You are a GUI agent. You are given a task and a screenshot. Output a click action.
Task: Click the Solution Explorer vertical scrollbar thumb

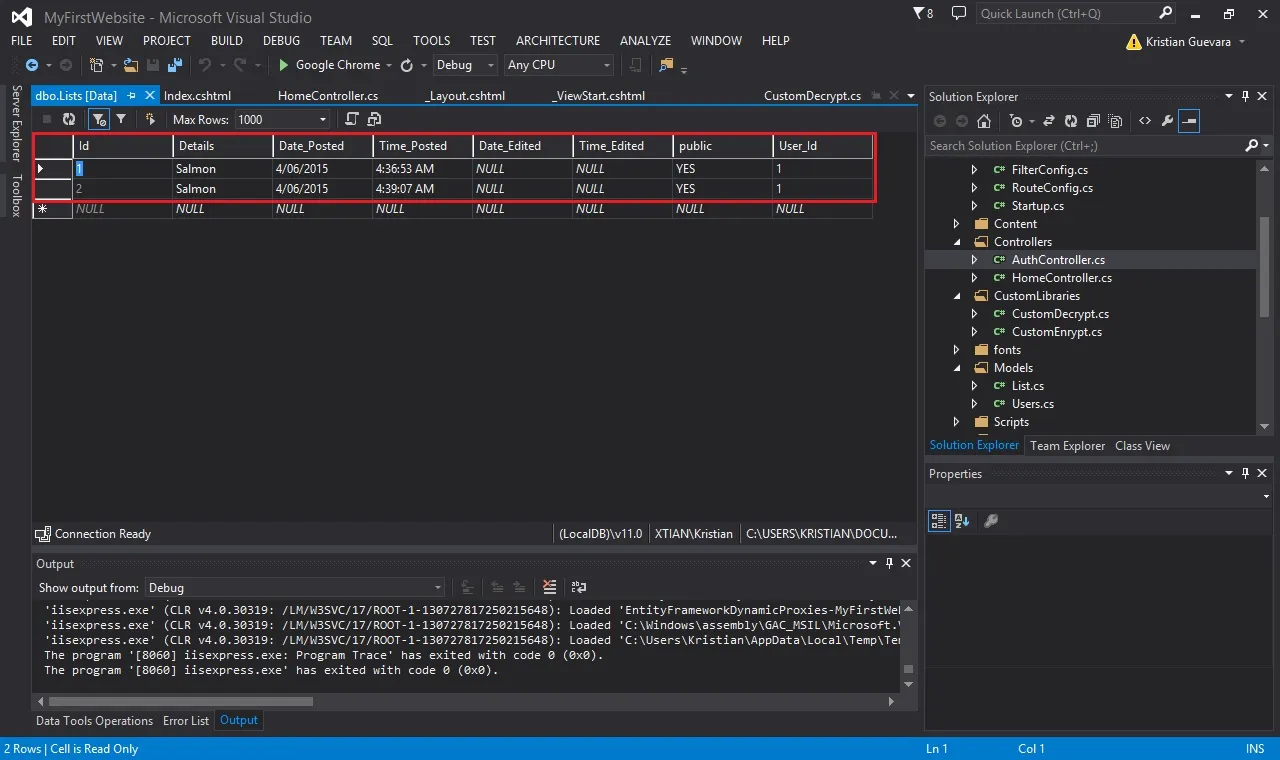point(1264,265)
